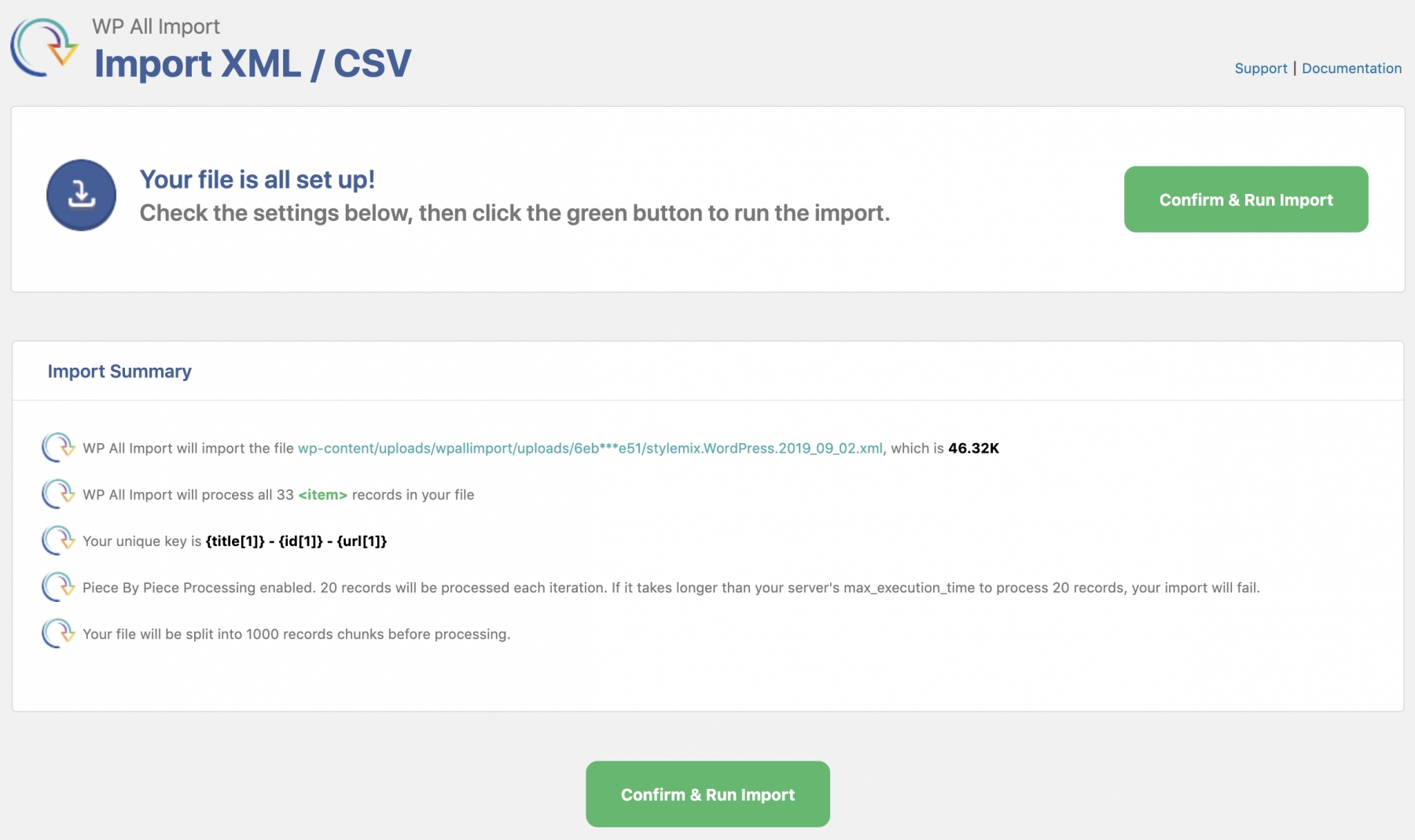Click the icon beside the import file line
This screenshot has width=1415, height=840.
58,448
